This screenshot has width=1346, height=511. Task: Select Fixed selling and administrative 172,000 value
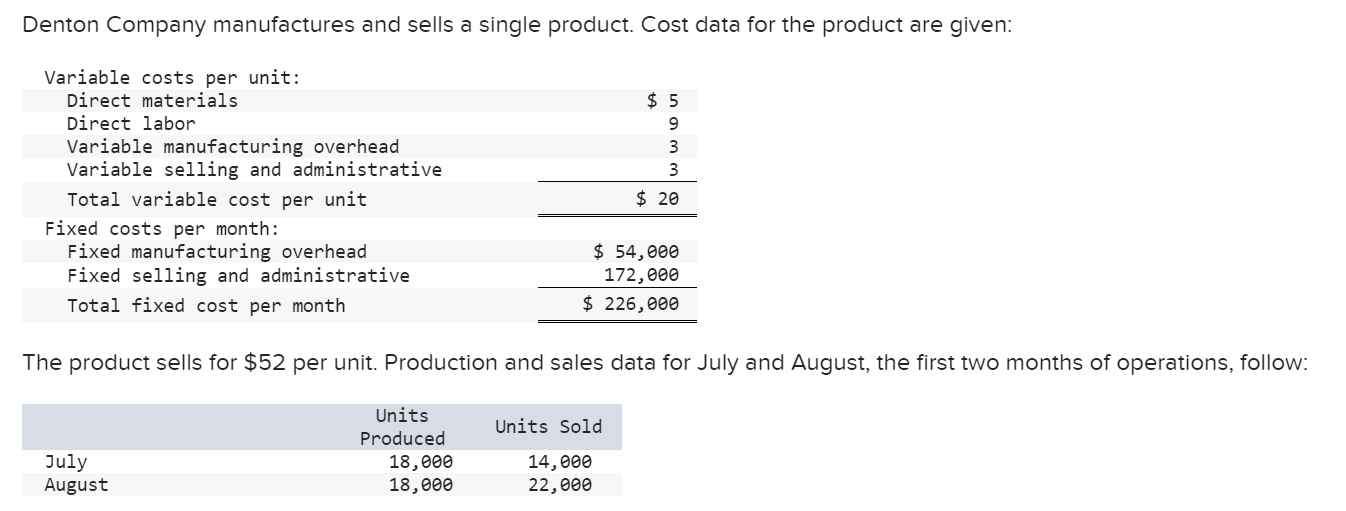[x=642, y=275]
